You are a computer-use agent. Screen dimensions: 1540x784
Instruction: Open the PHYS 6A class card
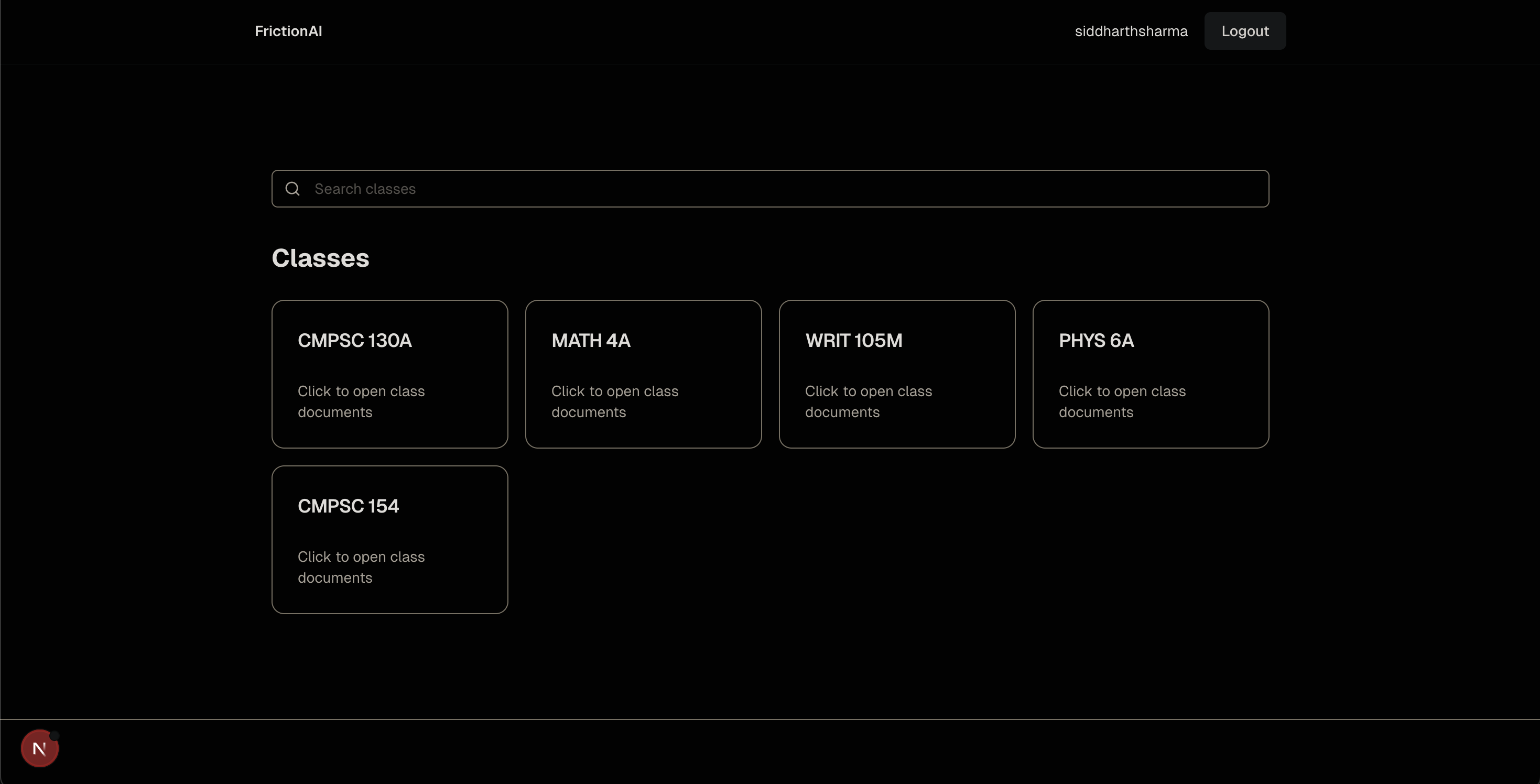[x=1150, y=374]
